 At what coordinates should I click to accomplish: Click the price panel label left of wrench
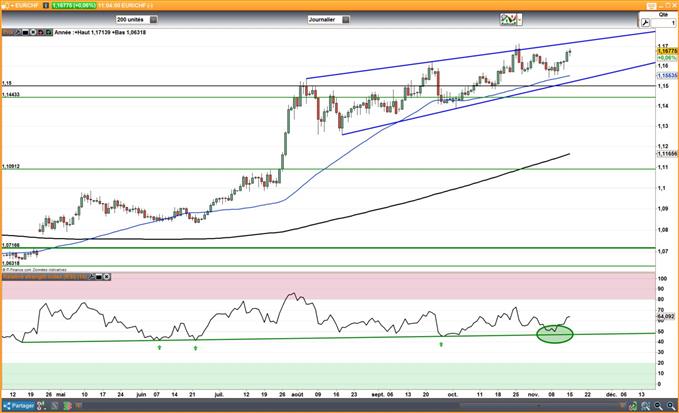pyautogui.click(x=8, y=32)
